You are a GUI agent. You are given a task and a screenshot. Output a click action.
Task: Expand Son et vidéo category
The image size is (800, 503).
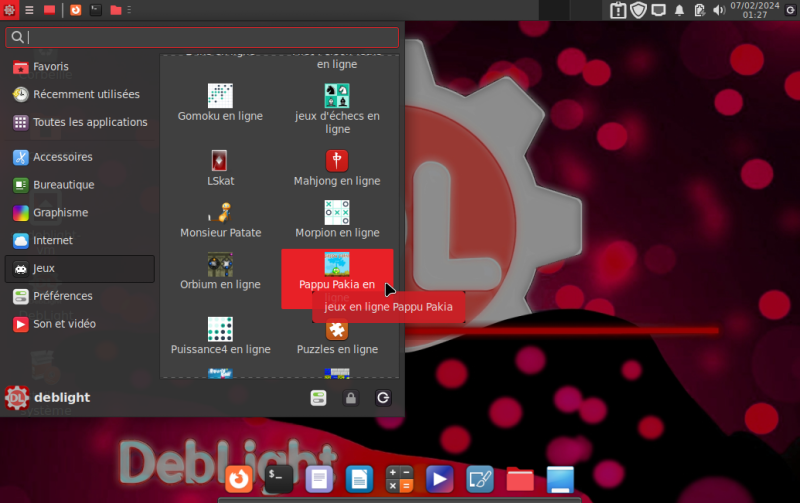point(64,324)
